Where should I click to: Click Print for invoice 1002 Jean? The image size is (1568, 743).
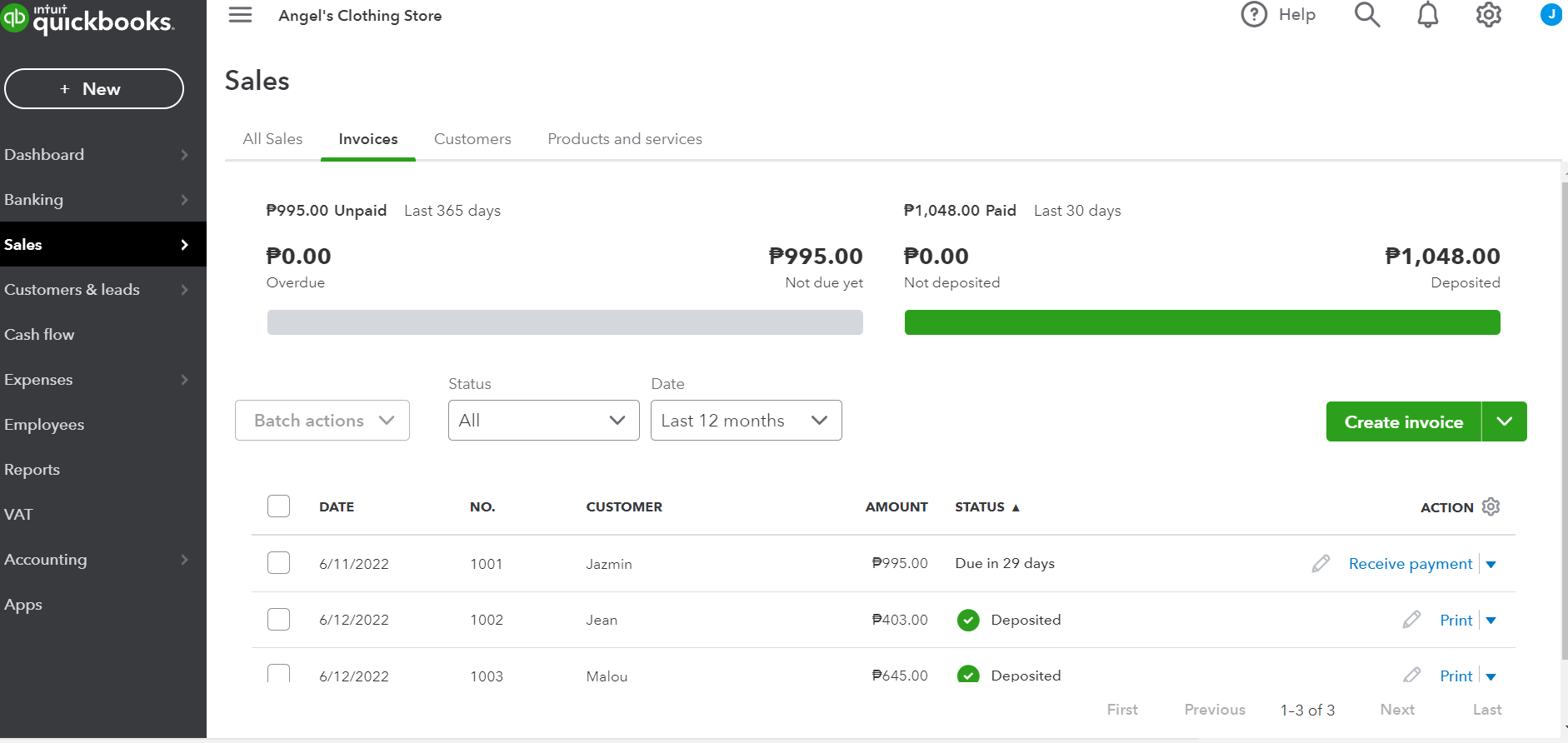pos(1456,621)
